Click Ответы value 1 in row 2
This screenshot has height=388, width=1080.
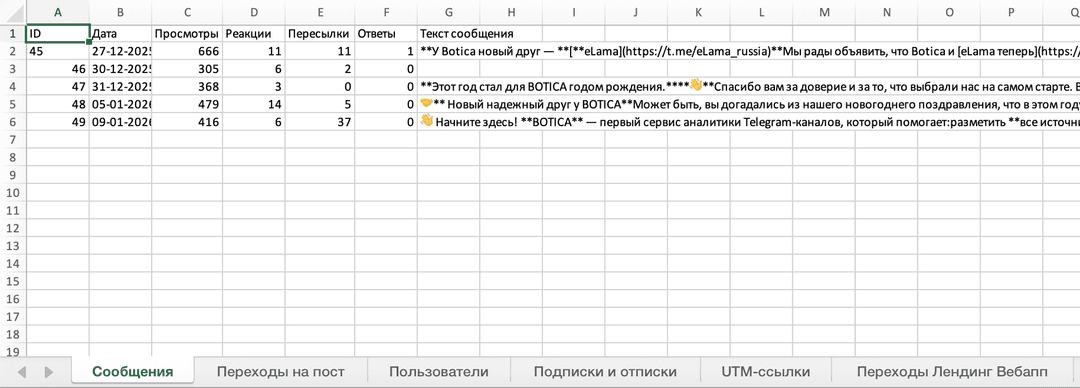[386, 51]
